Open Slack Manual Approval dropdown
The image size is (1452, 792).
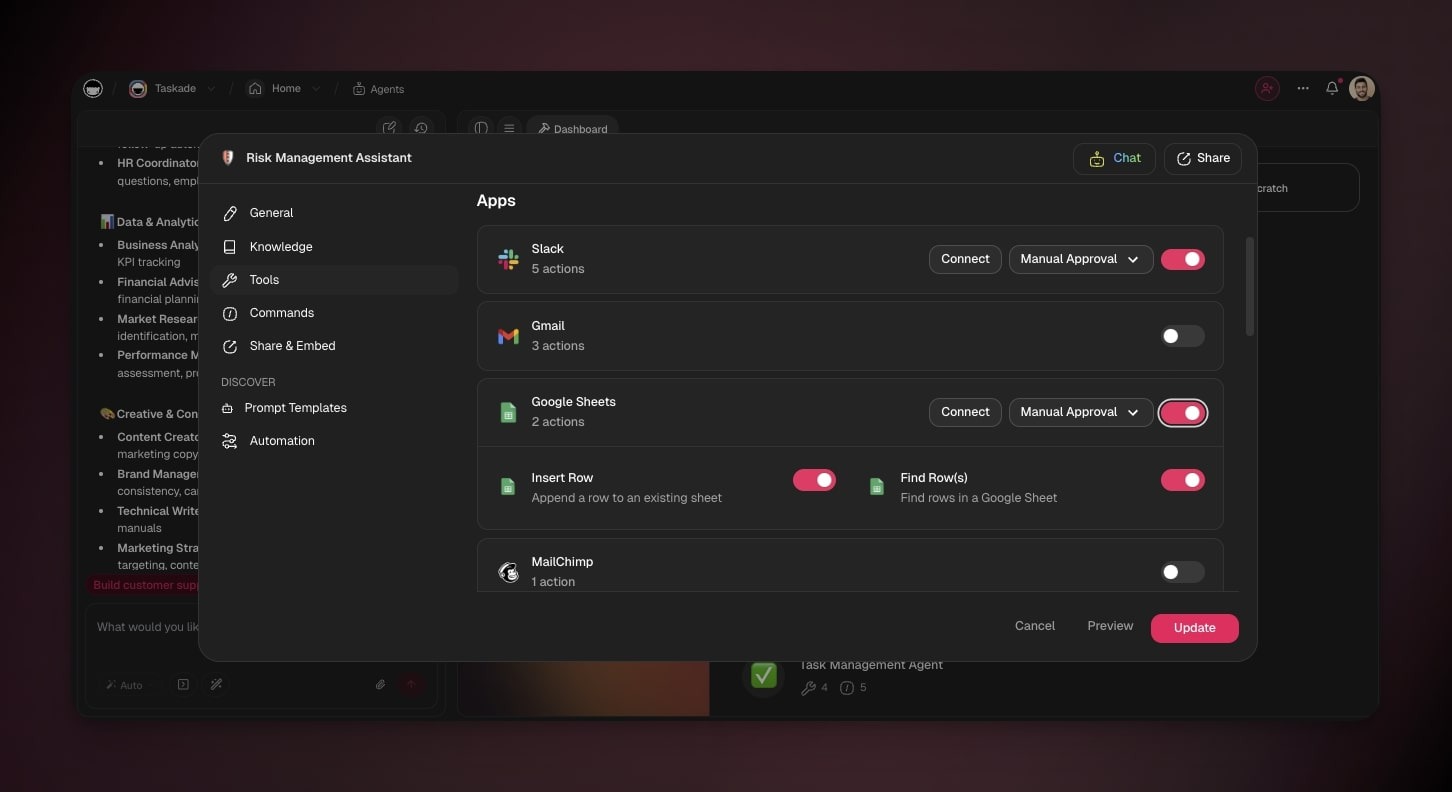coord(1080,259)
